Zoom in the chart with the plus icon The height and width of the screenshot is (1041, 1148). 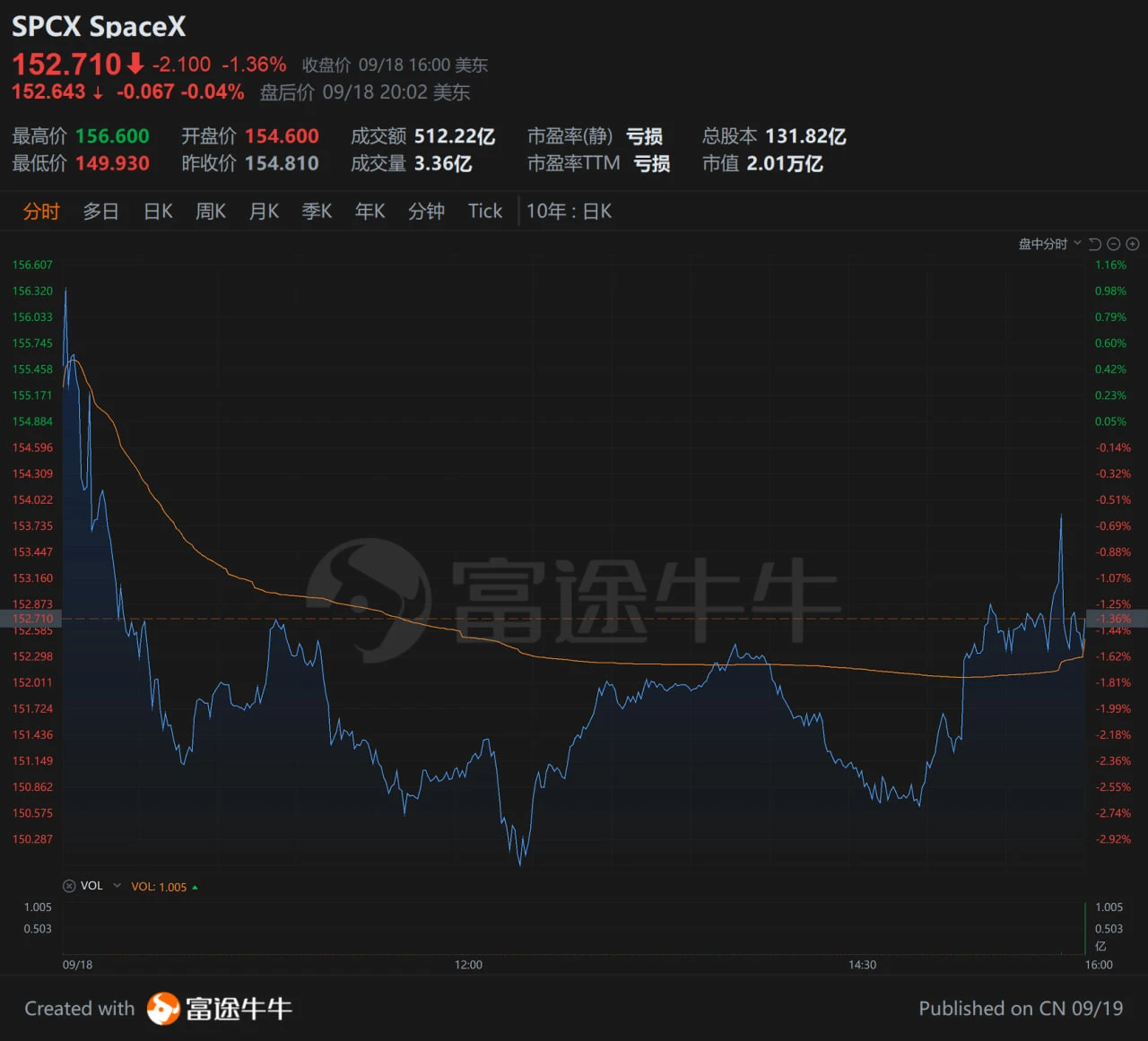click(1133, 244)
